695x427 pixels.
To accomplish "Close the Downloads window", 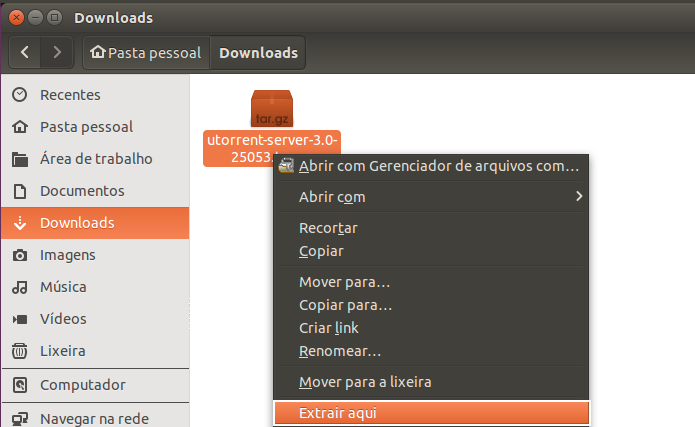I will [x=16, y=18].
